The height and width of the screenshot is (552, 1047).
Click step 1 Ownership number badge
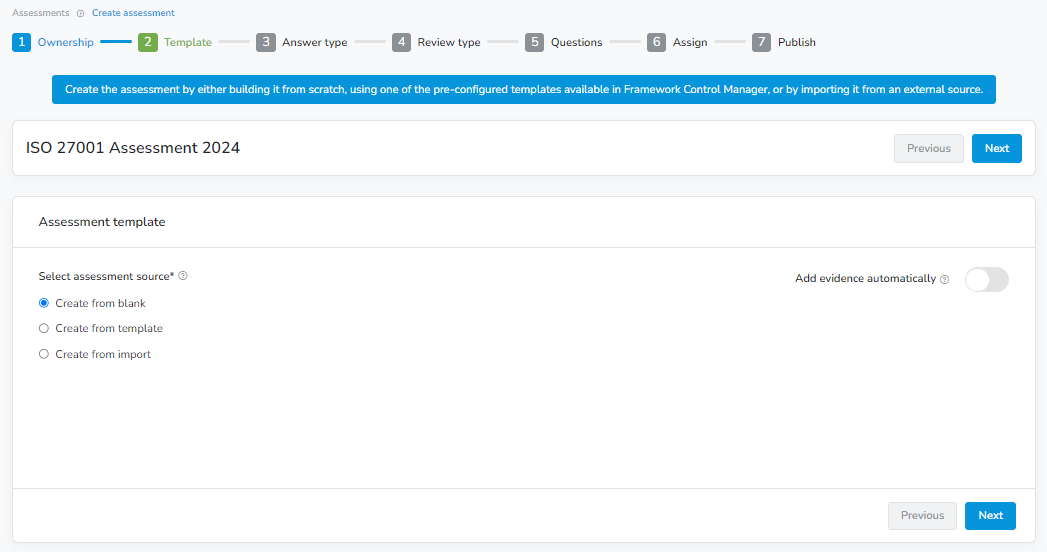[x=22, y=42]
